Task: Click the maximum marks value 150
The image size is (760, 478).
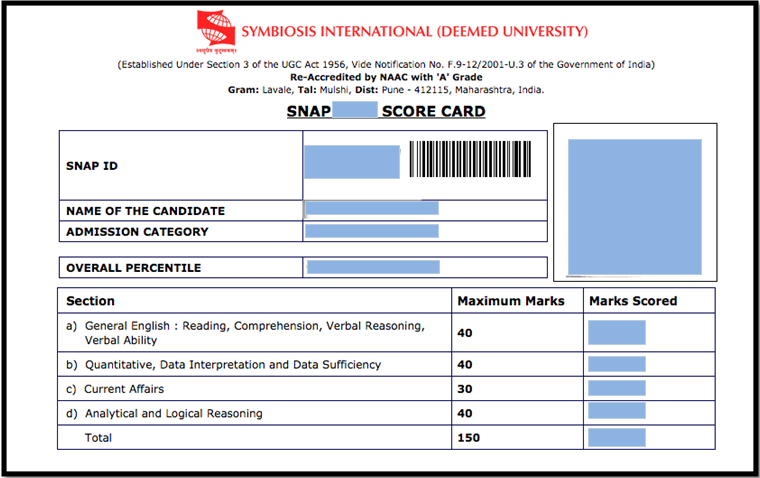Action: pos(467,437)
